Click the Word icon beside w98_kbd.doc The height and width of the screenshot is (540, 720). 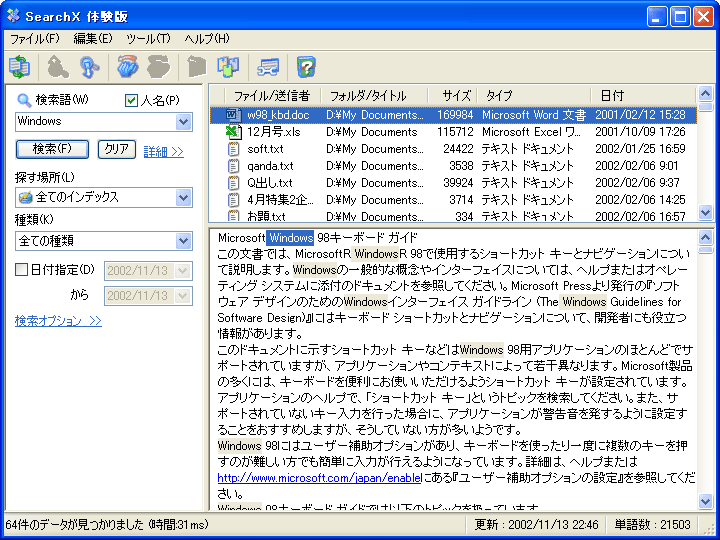[233, 115]
